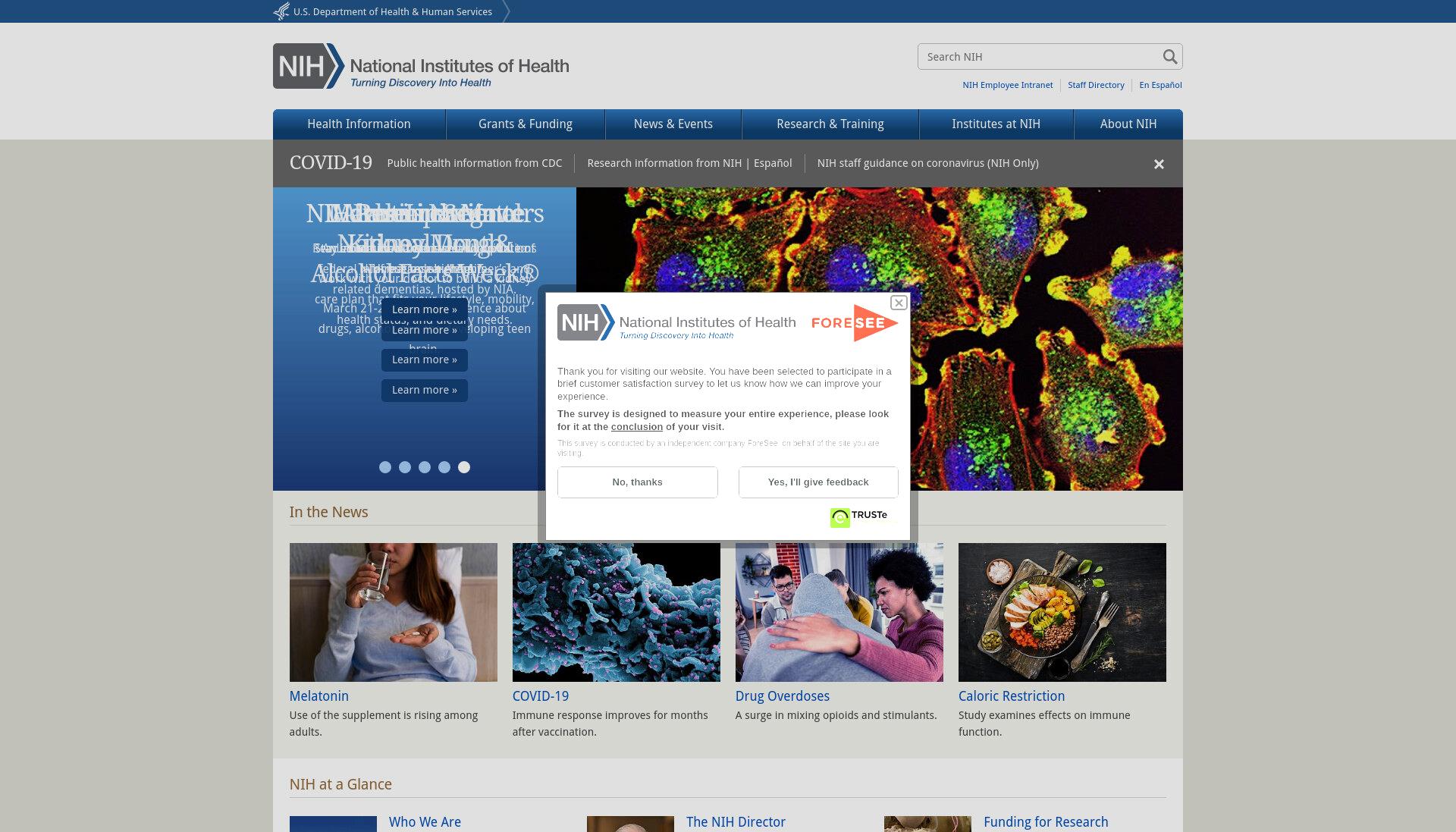Click NIH logo inside survey popup
This screenshot has width=1456, height=832.
[x=676, y=322]
